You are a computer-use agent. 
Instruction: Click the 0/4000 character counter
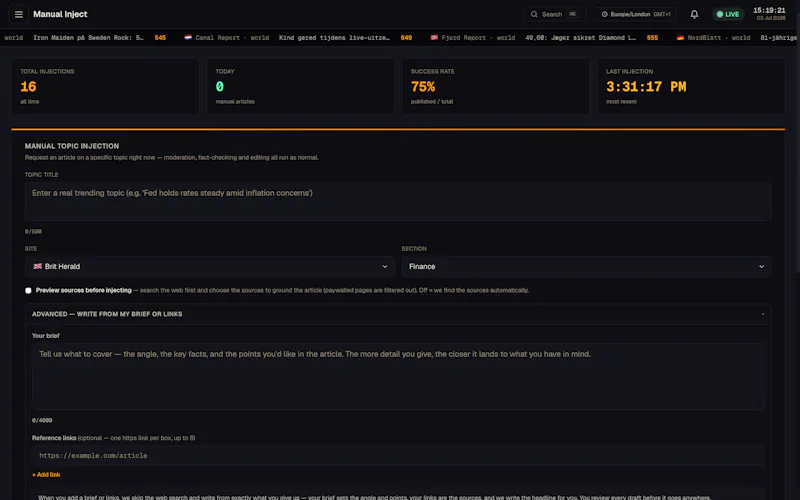coord(42,420)
